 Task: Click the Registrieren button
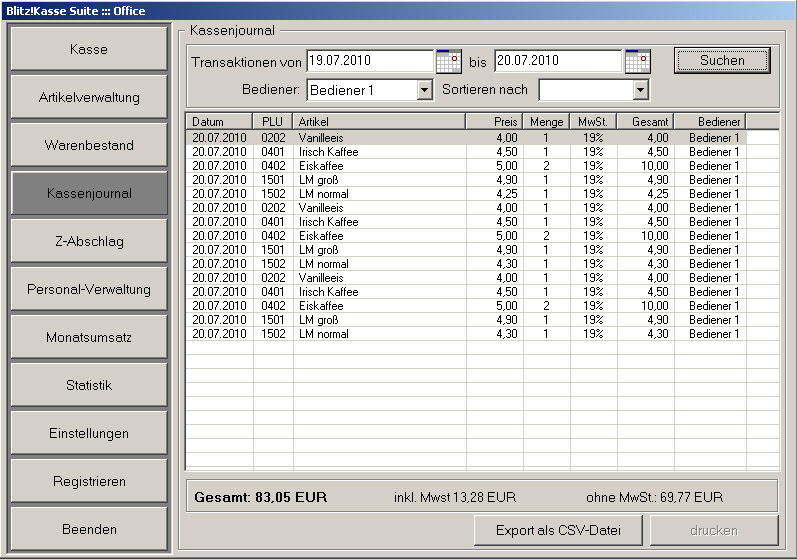[x=89, y=481]
